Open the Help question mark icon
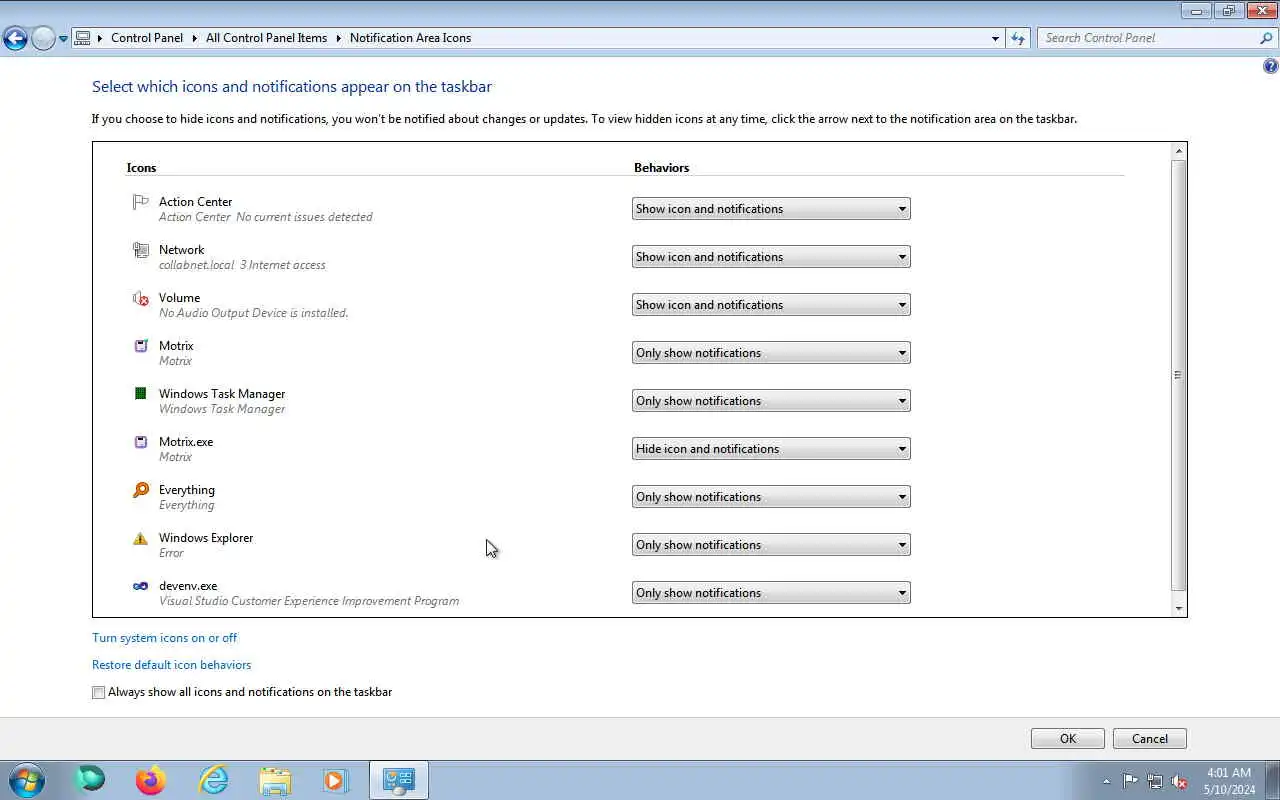This screenshot has height=800, width=1280. tap(1270, 66)
